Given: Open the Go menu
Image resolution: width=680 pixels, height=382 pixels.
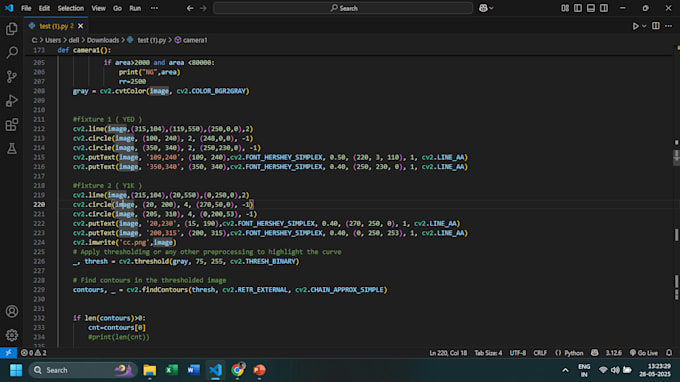Looking at the screenshot, I should 117,8.
